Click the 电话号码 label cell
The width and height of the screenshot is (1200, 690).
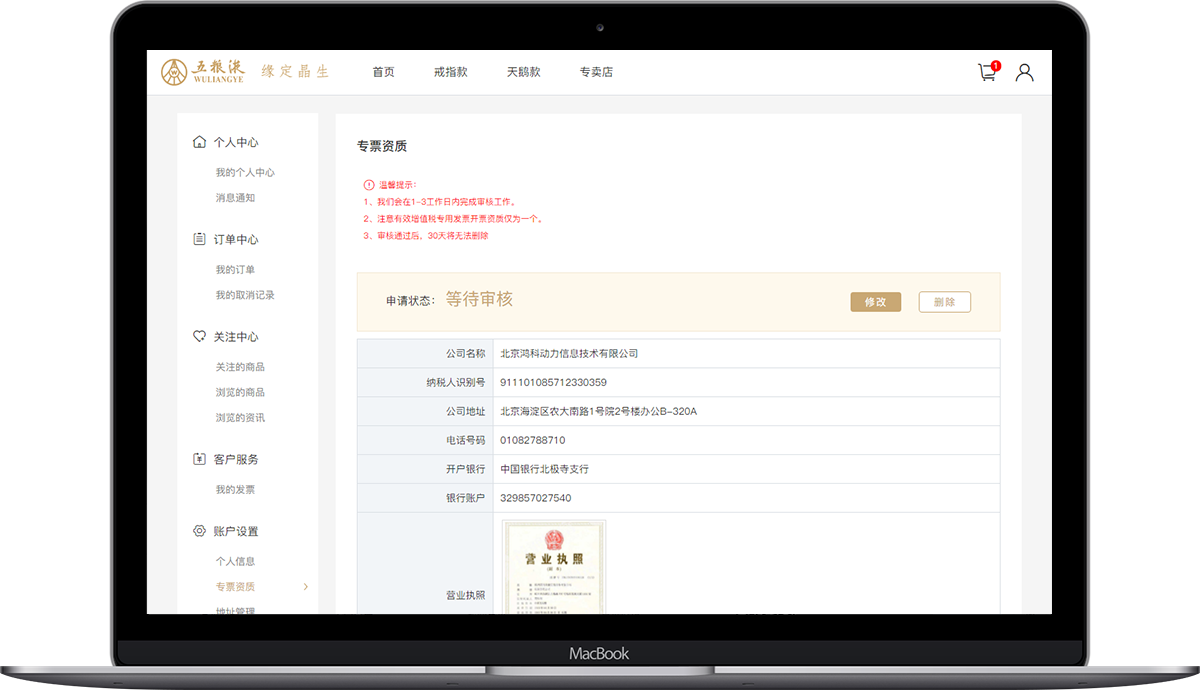(425, 440)
